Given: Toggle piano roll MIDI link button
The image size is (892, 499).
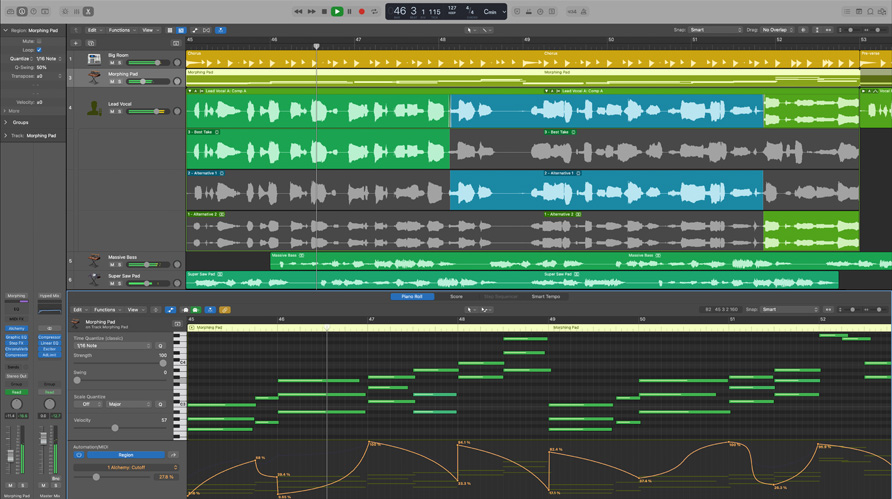Looking at the screenshot, I should point(225,310).
